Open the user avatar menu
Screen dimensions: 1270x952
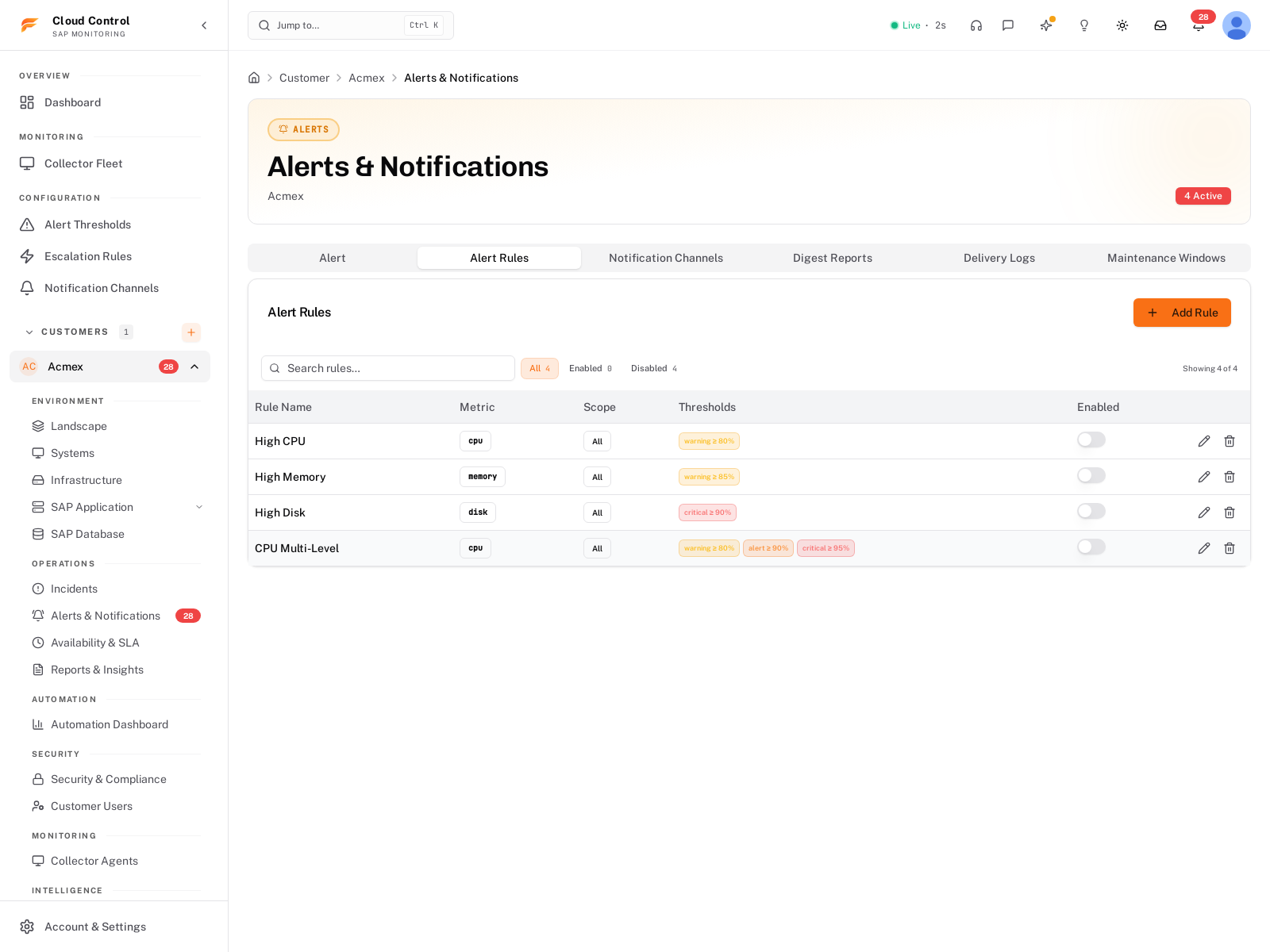(1237, 25)
